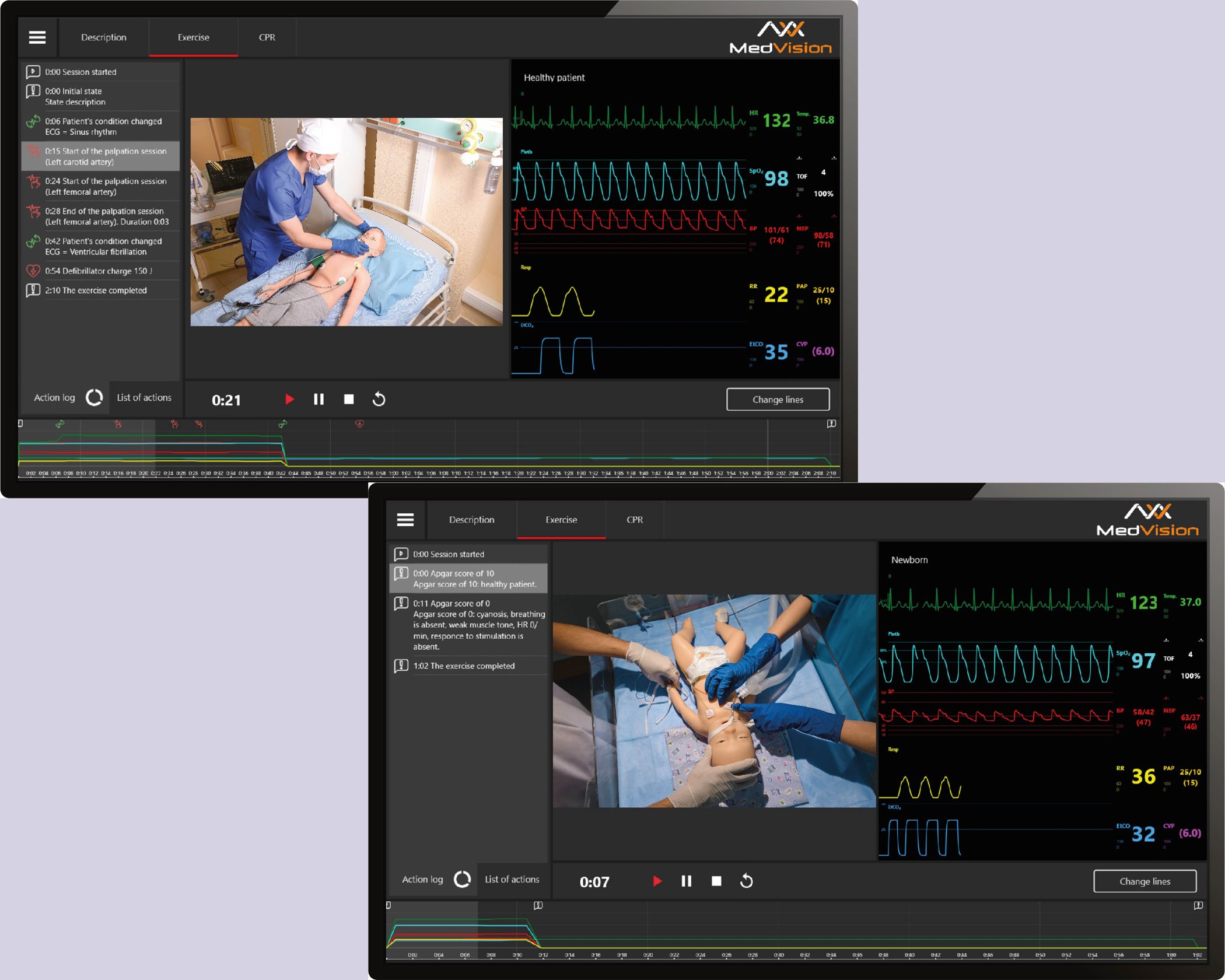
Task: Open hamburger menu in Newborn window
Action: point(405,520)
